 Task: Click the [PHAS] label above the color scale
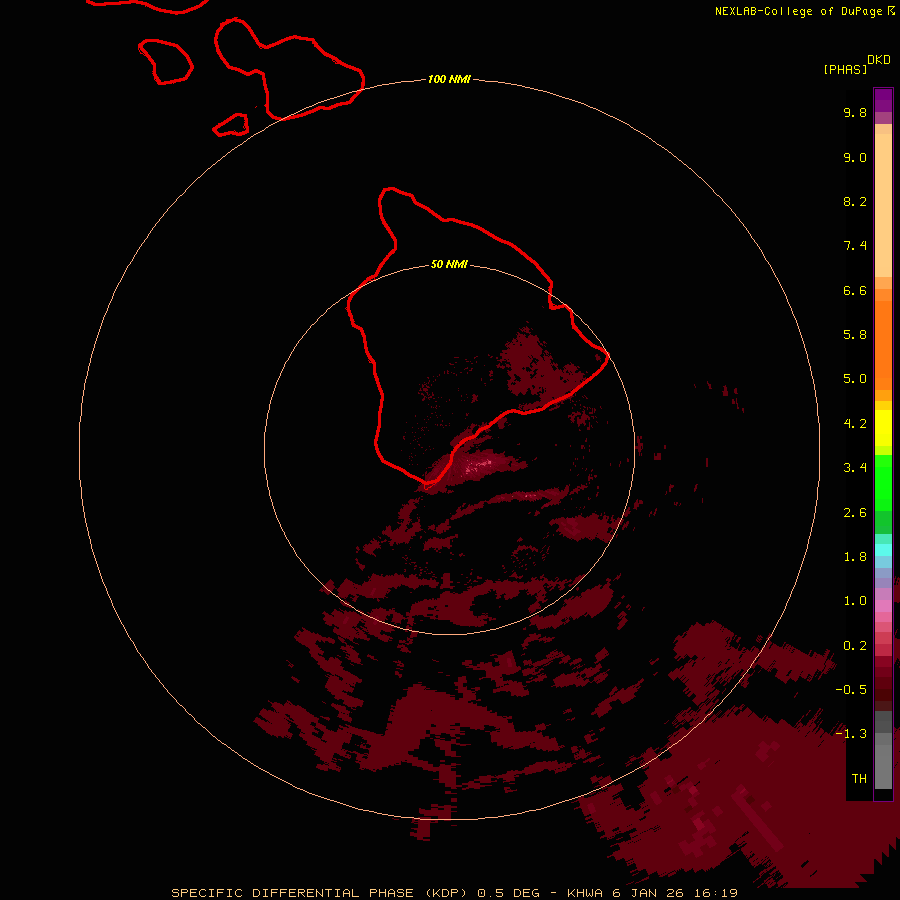845,69
